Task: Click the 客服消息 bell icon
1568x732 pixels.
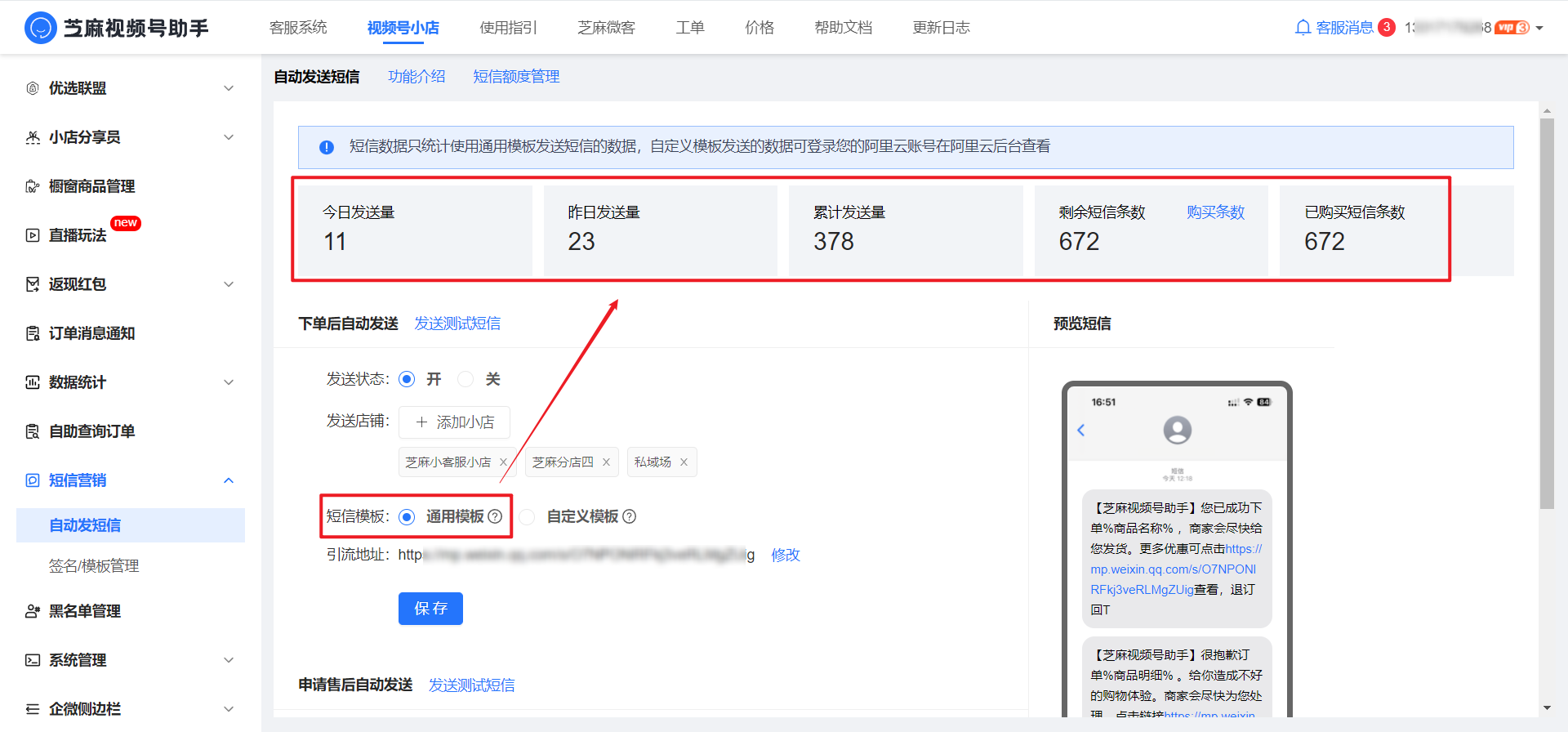Action: [1303, 28]
